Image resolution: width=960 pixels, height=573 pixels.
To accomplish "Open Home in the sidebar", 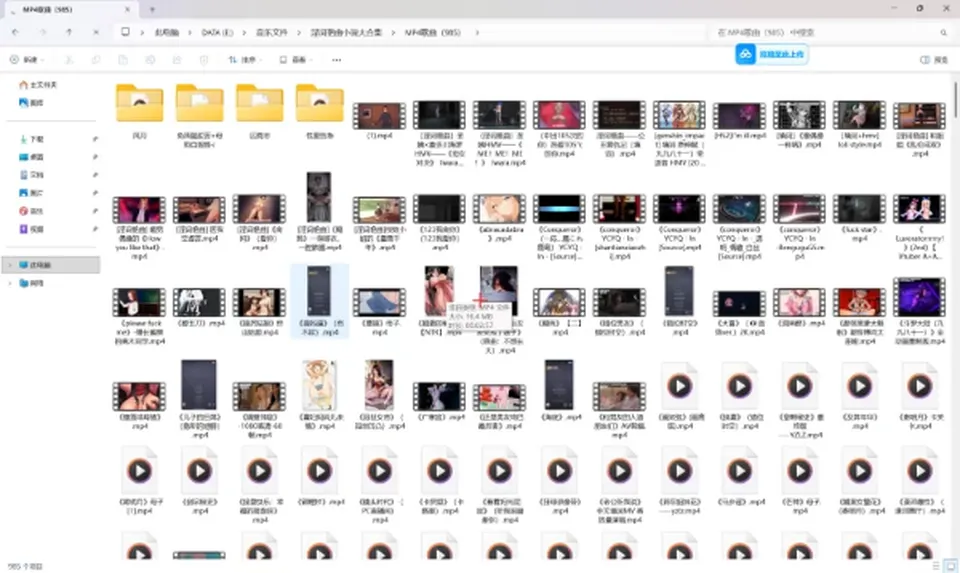I will (x=38, y=85).
